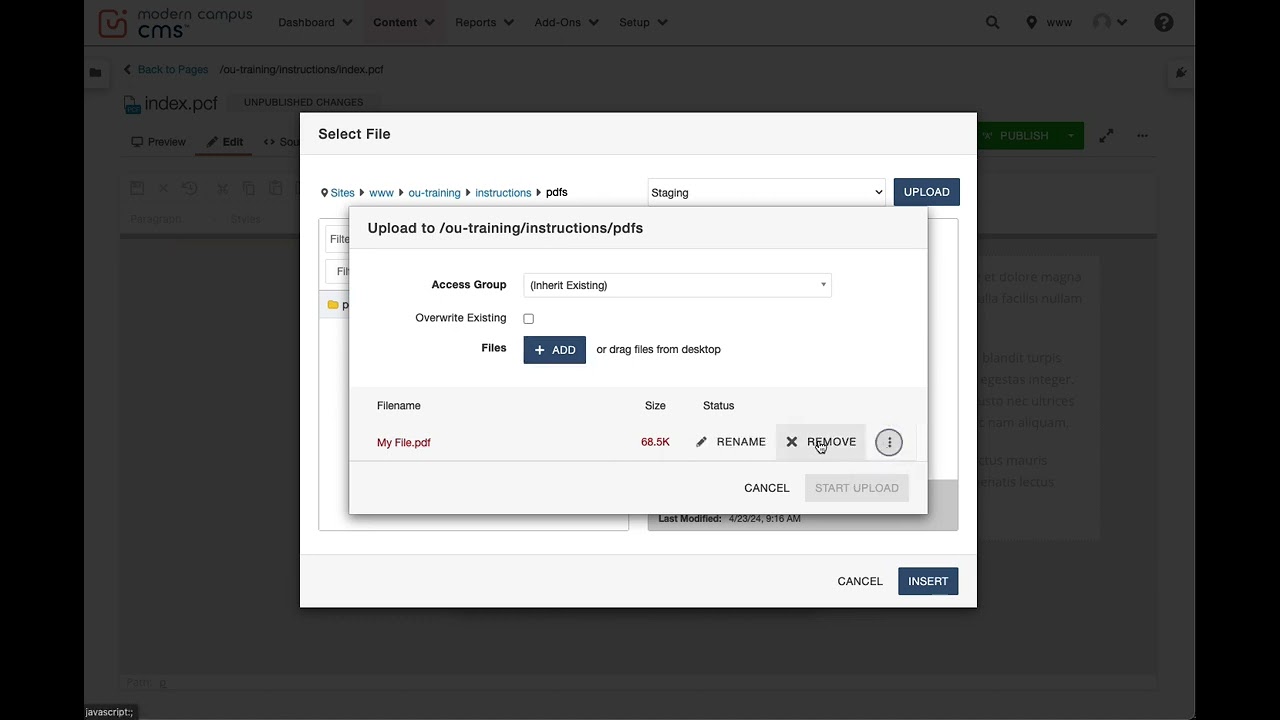Click the Unpublished Changes status label
This screenshot has width=1280, height=720.
[x=304, y=102]
